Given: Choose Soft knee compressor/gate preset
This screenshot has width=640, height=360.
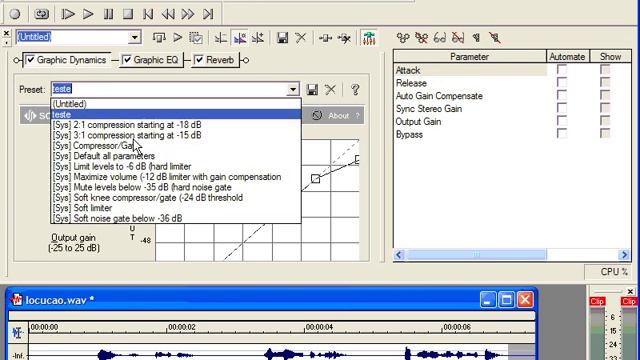Looking at the screenshot, I should coord(176,198).
